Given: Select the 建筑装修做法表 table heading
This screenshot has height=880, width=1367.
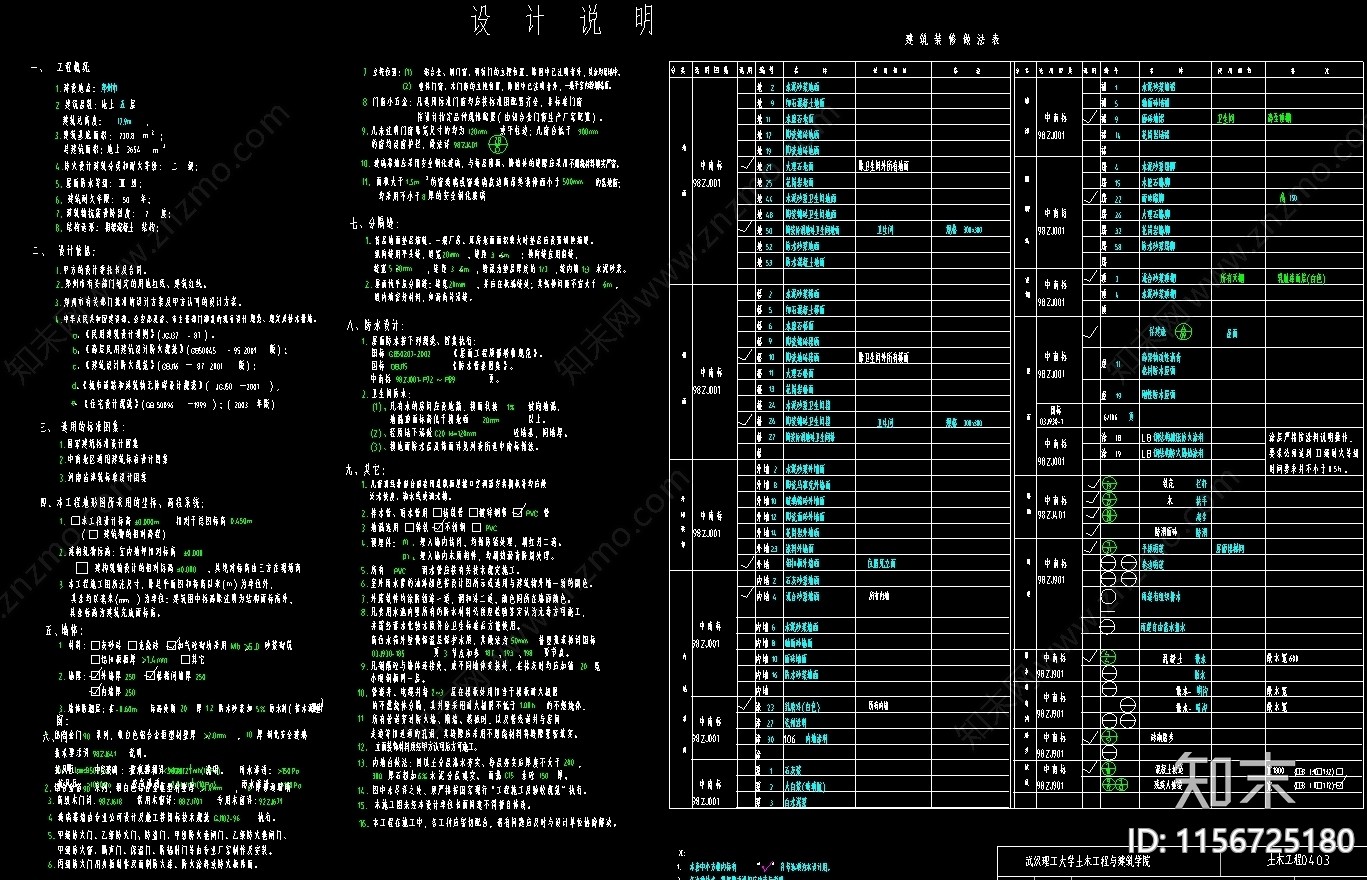Looking at the screenshot, I should pos(953,39).
